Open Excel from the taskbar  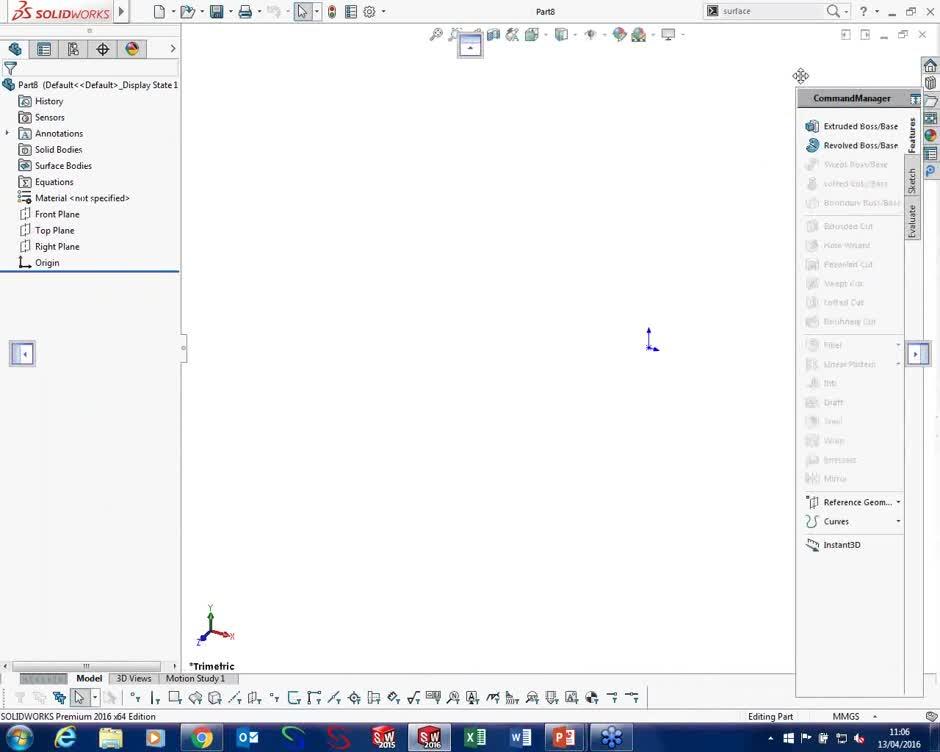[x=474, y=738]
